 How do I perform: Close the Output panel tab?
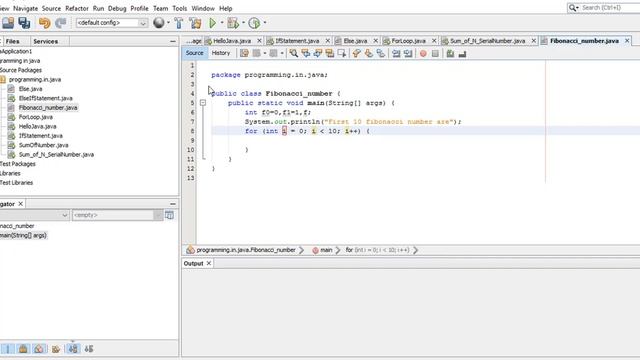[209, 263]
